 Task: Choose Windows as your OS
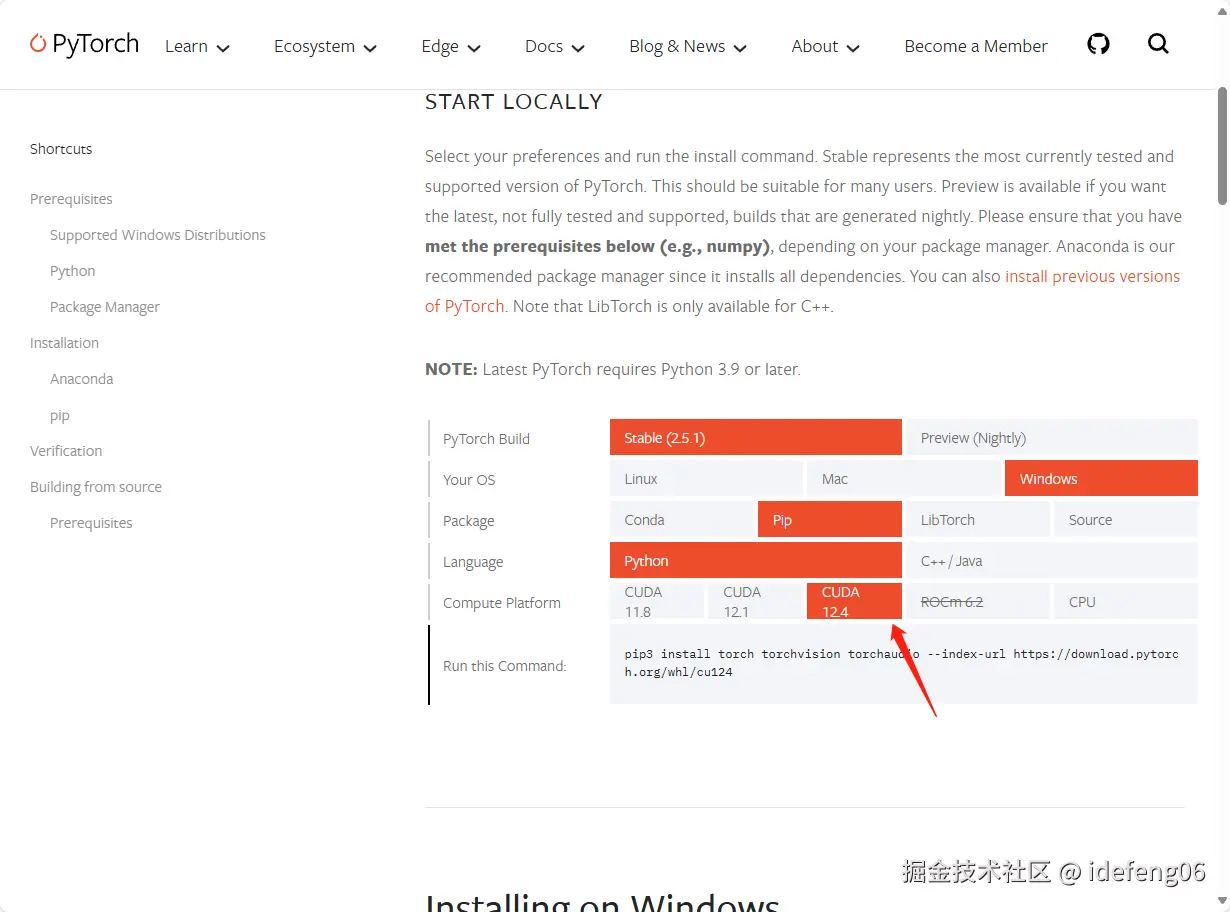(x=1101, y=478)
